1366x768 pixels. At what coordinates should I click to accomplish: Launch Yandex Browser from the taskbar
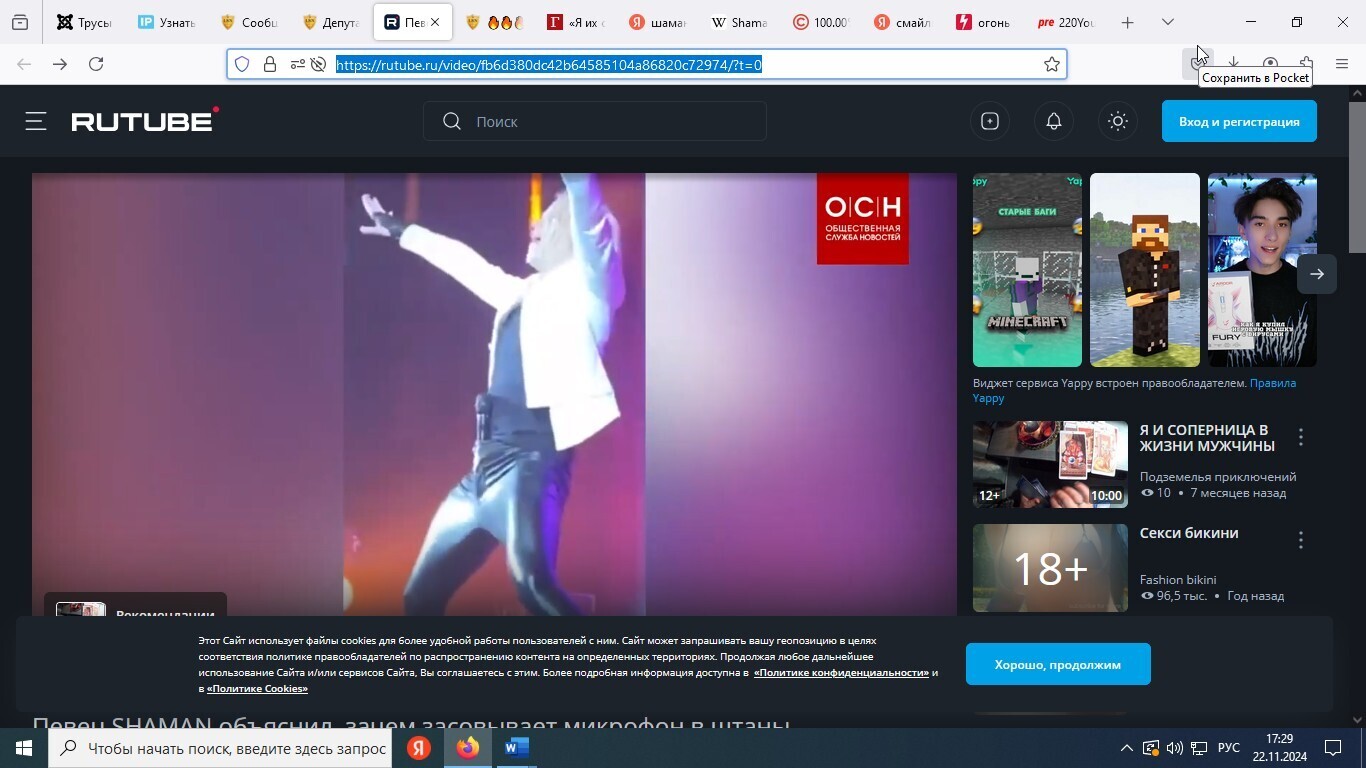coord(419,748)
